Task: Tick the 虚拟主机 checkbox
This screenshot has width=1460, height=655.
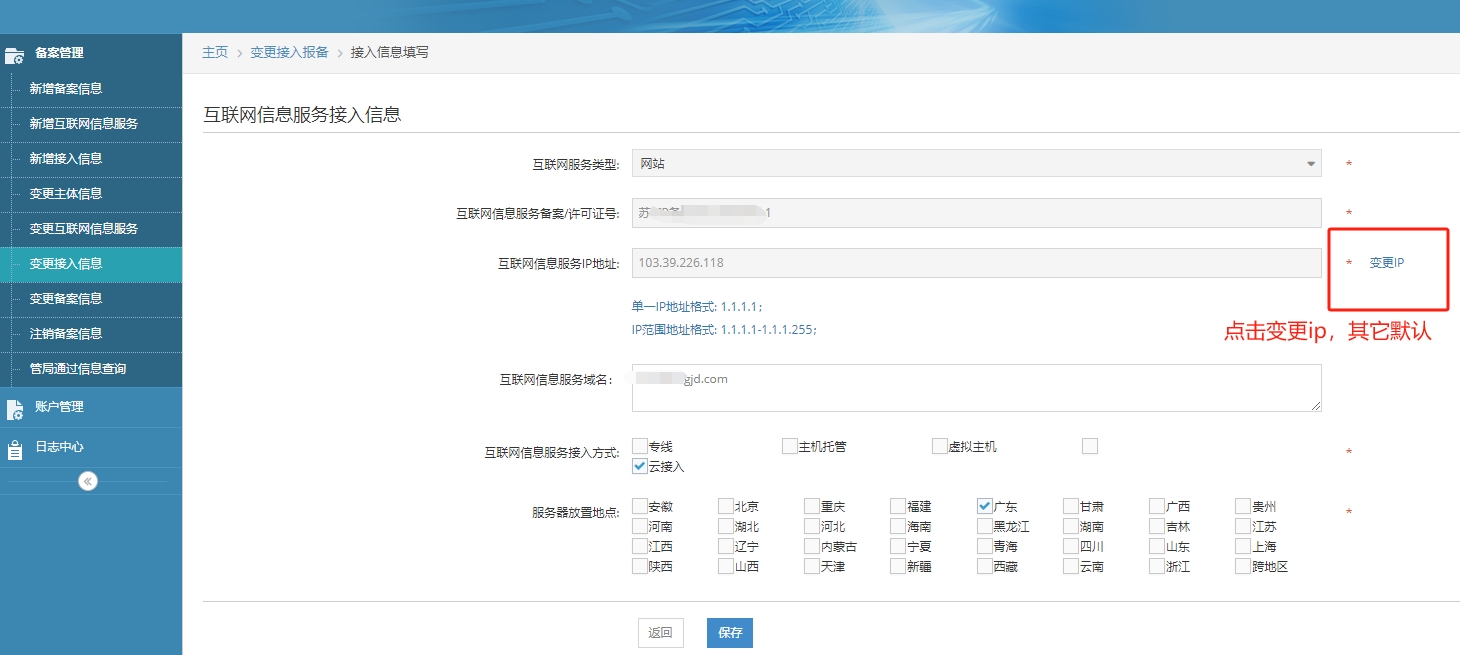Action: [x=940, y=446]
